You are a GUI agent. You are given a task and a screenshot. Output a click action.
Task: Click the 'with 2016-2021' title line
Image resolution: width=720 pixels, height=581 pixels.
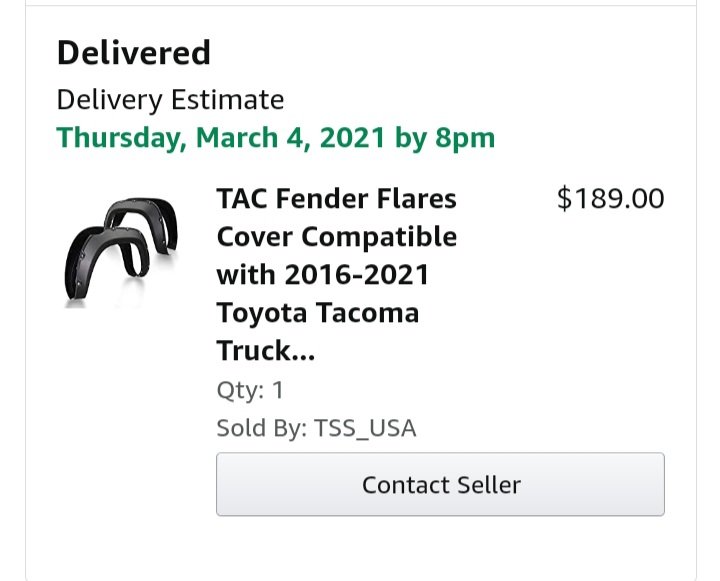(322, 275)
